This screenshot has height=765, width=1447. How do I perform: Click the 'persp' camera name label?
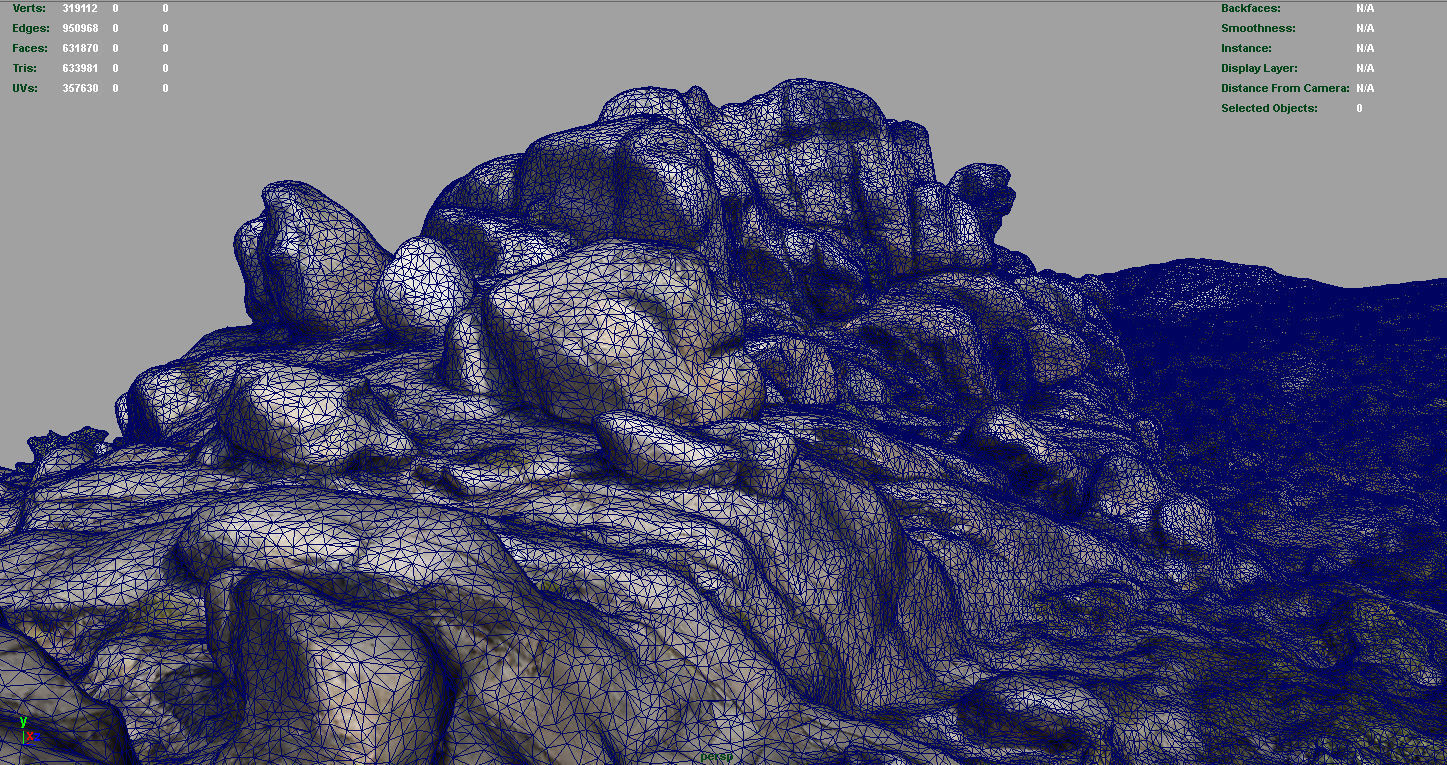(x=716, y=757)
